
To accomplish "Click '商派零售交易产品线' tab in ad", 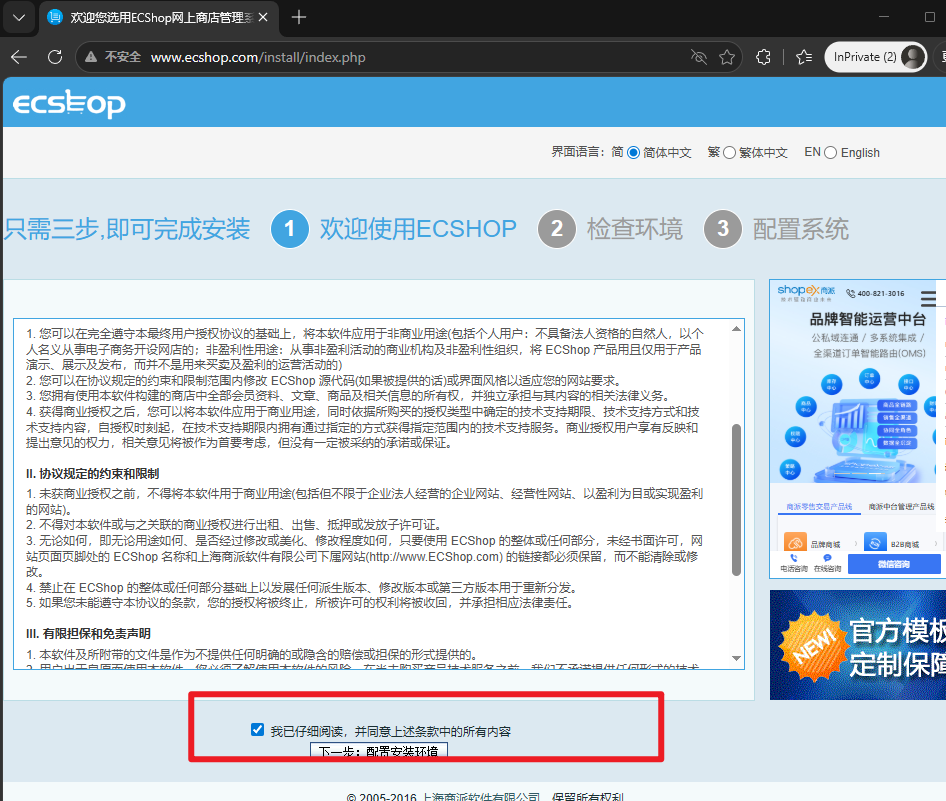I will 819,507.
